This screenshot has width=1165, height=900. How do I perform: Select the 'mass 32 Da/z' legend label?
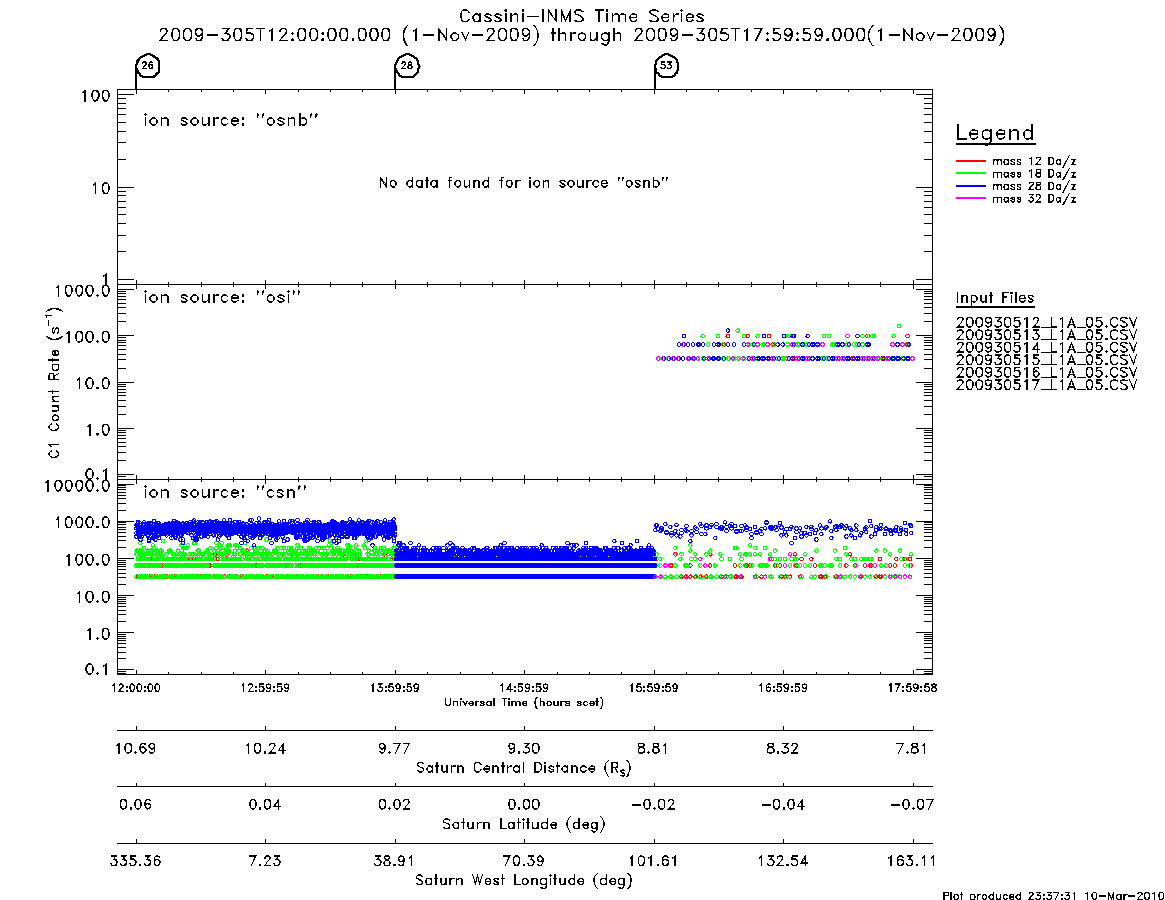(1034, 199)
